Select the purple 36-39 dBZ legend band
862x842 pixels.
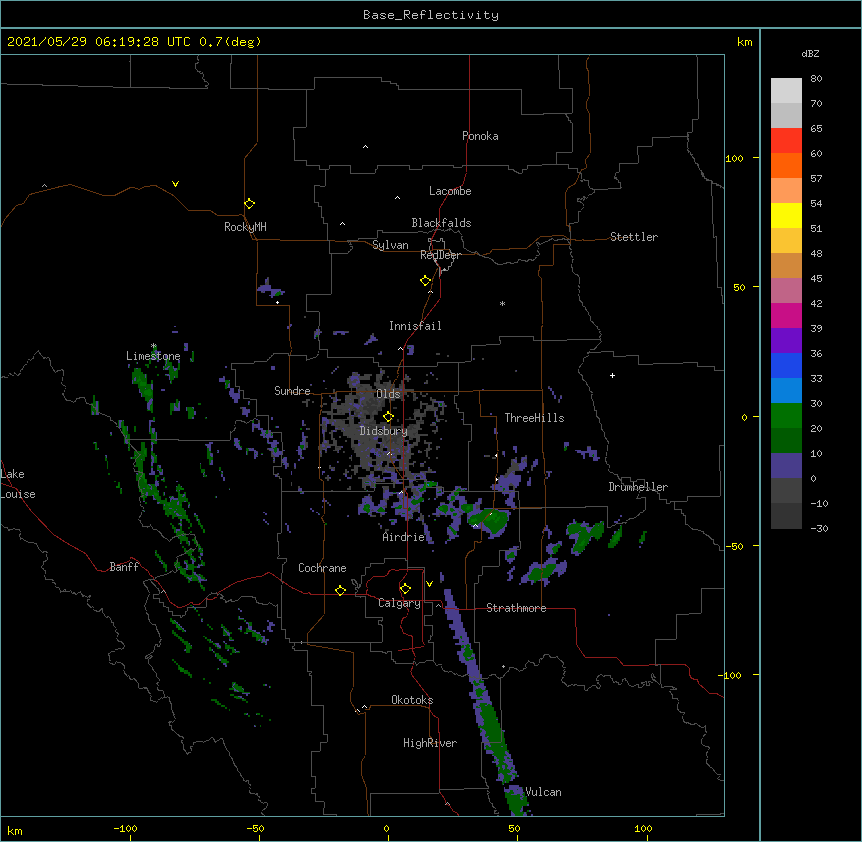(786, 341)
